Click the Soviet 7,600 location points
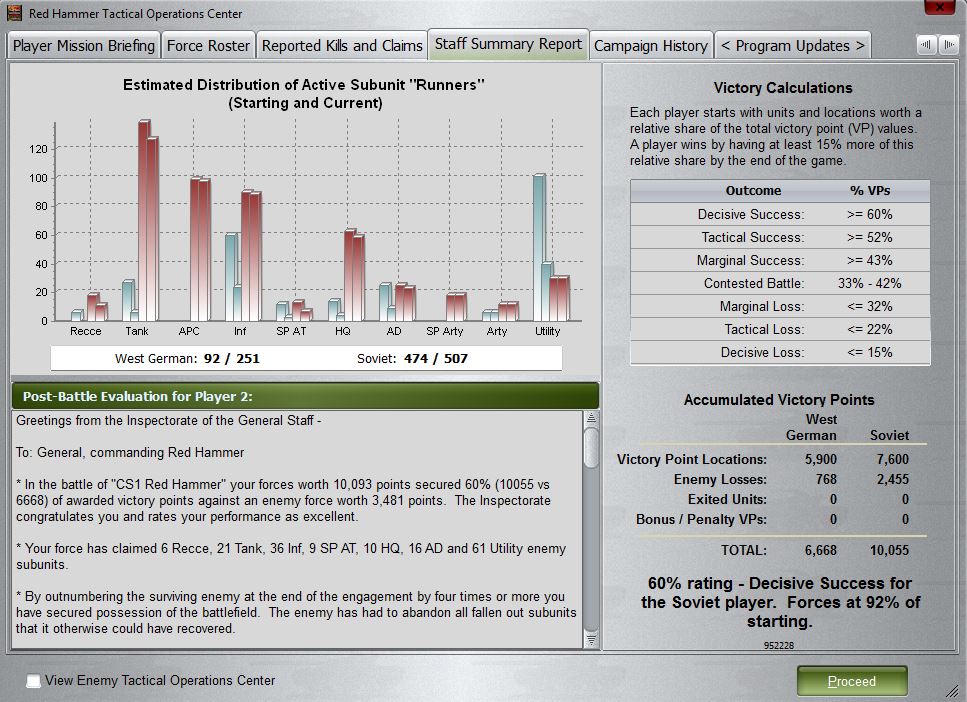Screen dimensions: 967x702 tap(892, 459)
